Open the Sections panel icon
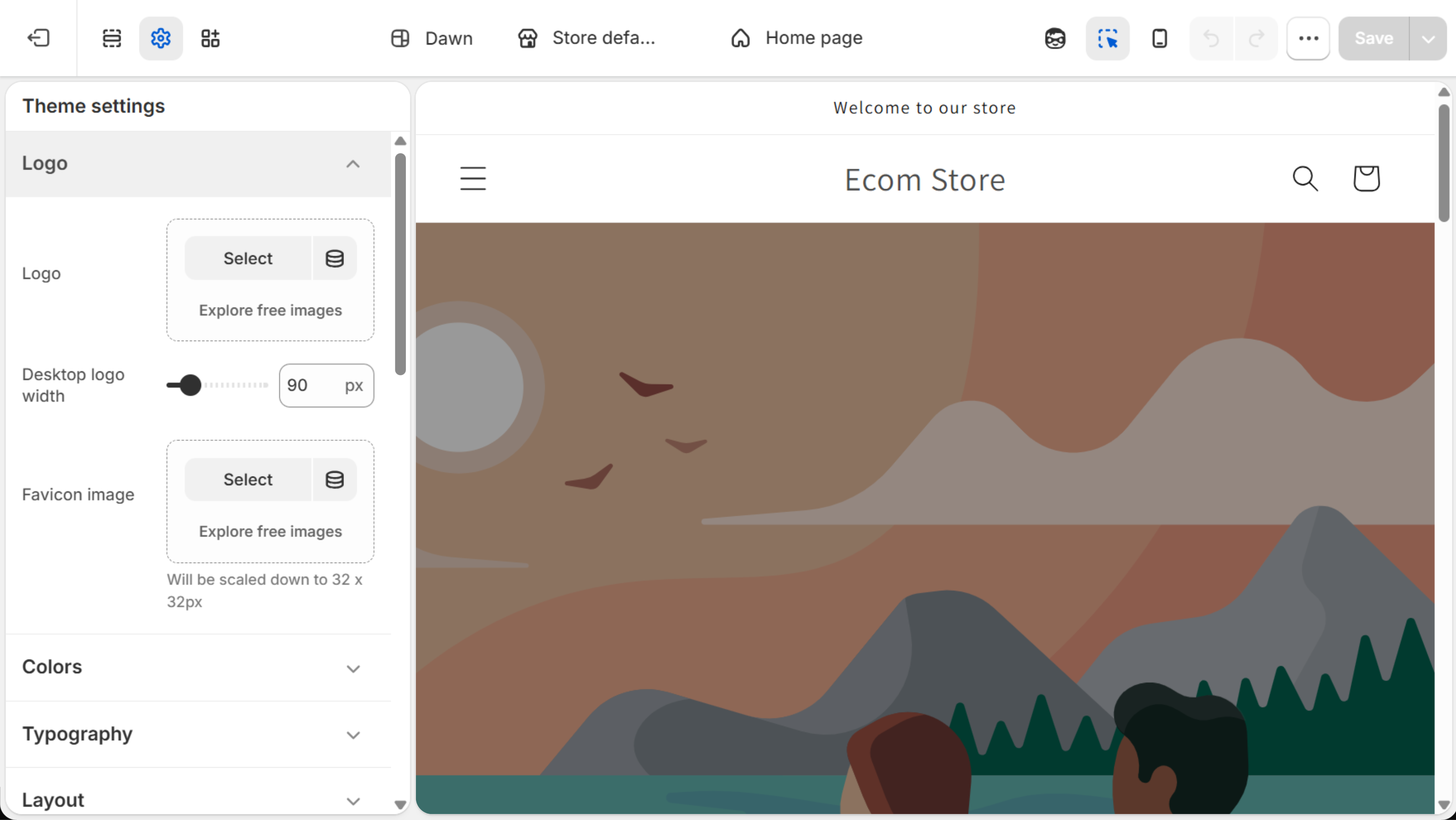 pos(111,38)
